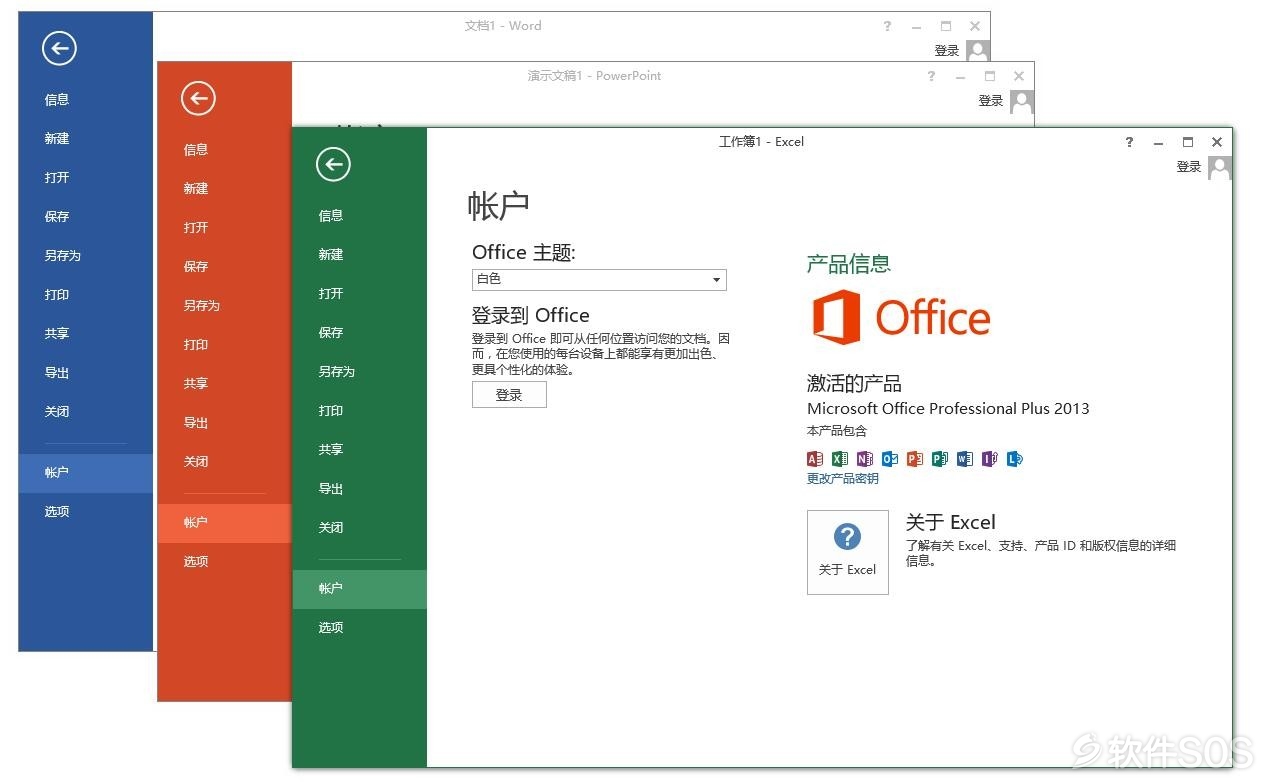Select 帐户 in Excel sidebar

tap(360, 589)
